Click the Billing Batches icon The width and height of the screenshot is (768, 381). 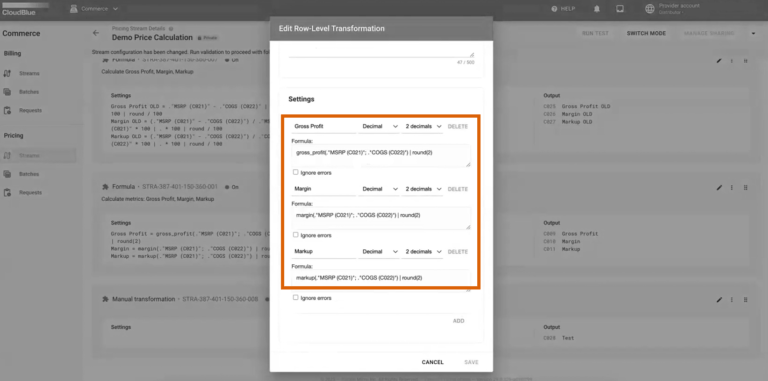[7, 92]
